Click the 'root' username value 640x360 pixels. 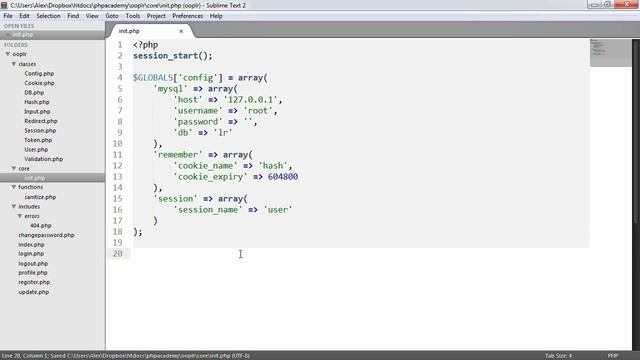(x=258, y=111)
